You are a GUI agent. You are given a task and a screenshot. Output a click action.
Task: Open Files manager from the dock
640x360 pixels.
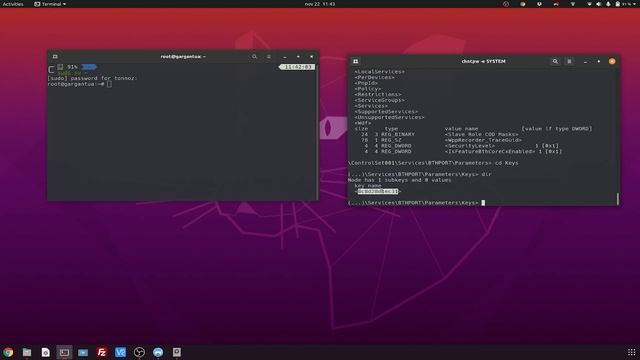[27, 352]
